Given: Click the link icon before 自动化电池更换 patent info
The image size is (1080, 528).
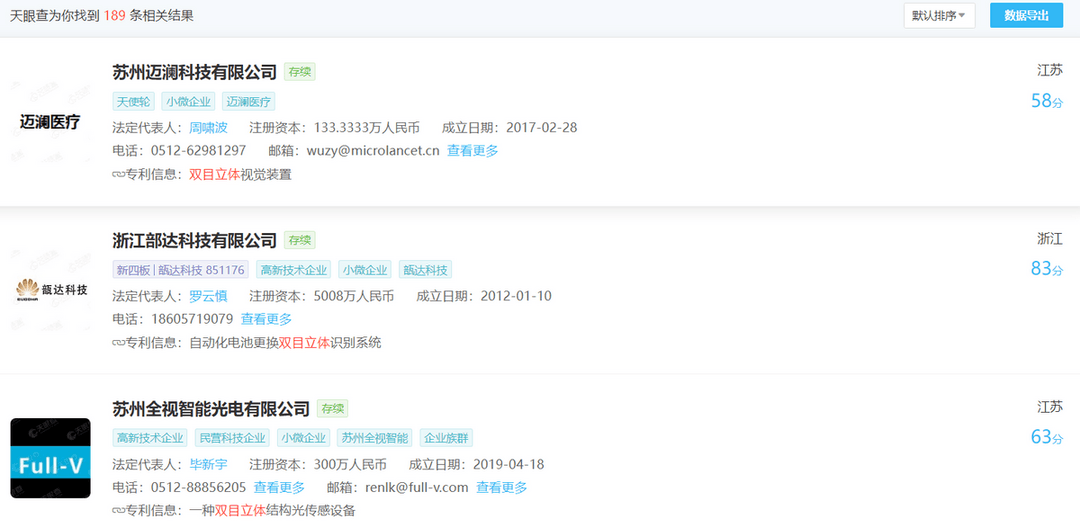Looking at the screenshot, I should coord(118,343).
